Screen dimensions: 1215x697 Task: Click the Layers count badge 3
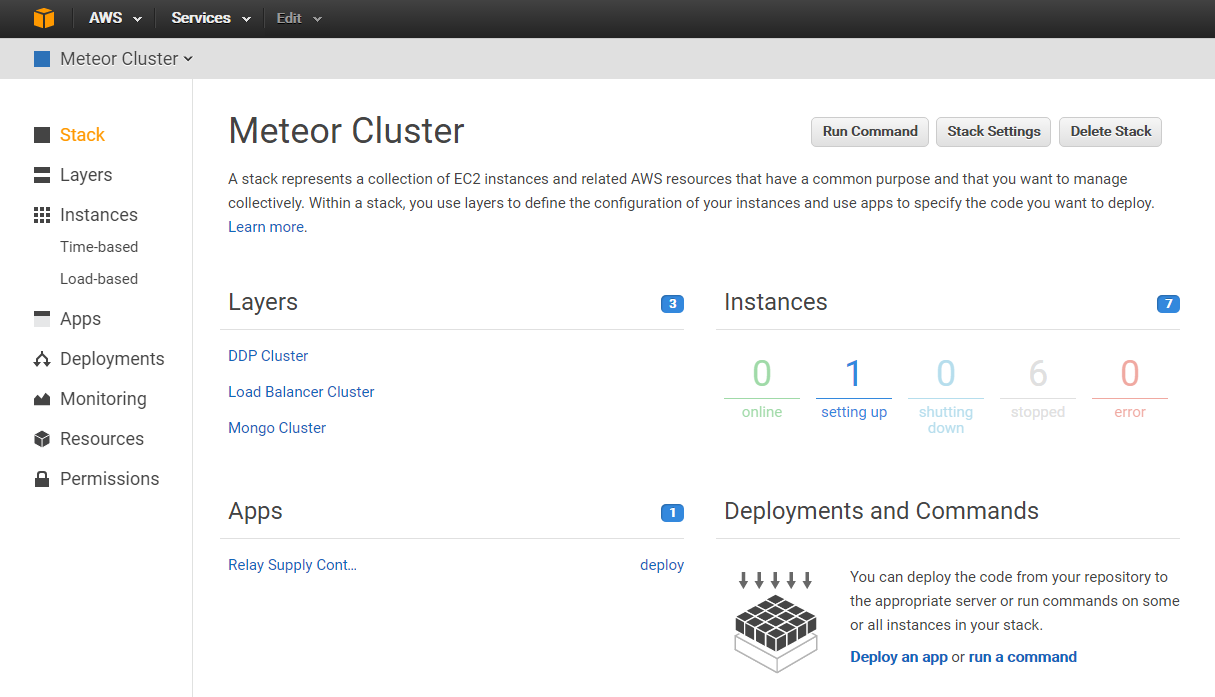(x=672, y=304)
